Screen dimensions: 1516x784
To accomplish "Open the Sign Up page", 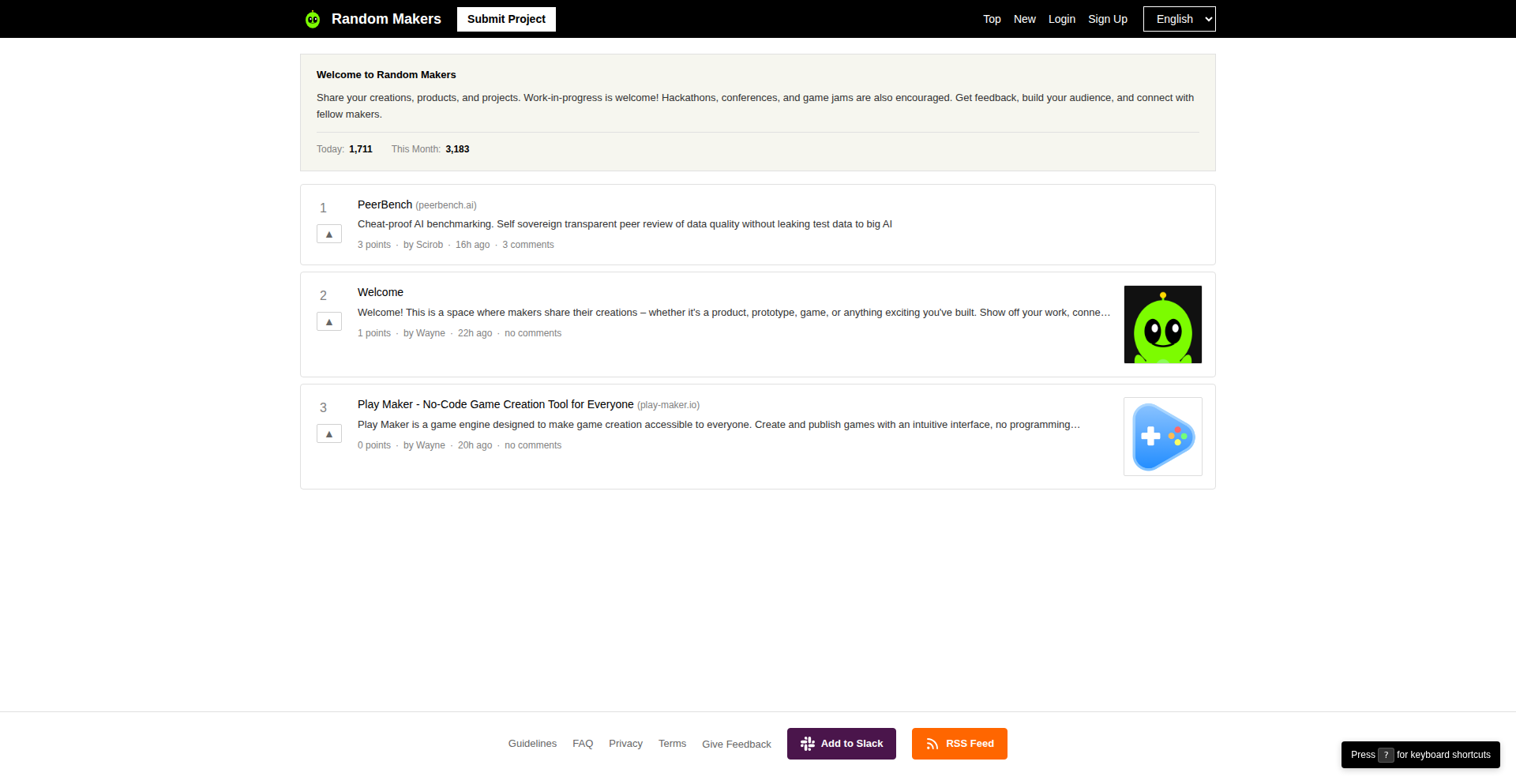I will (1108, 19).
